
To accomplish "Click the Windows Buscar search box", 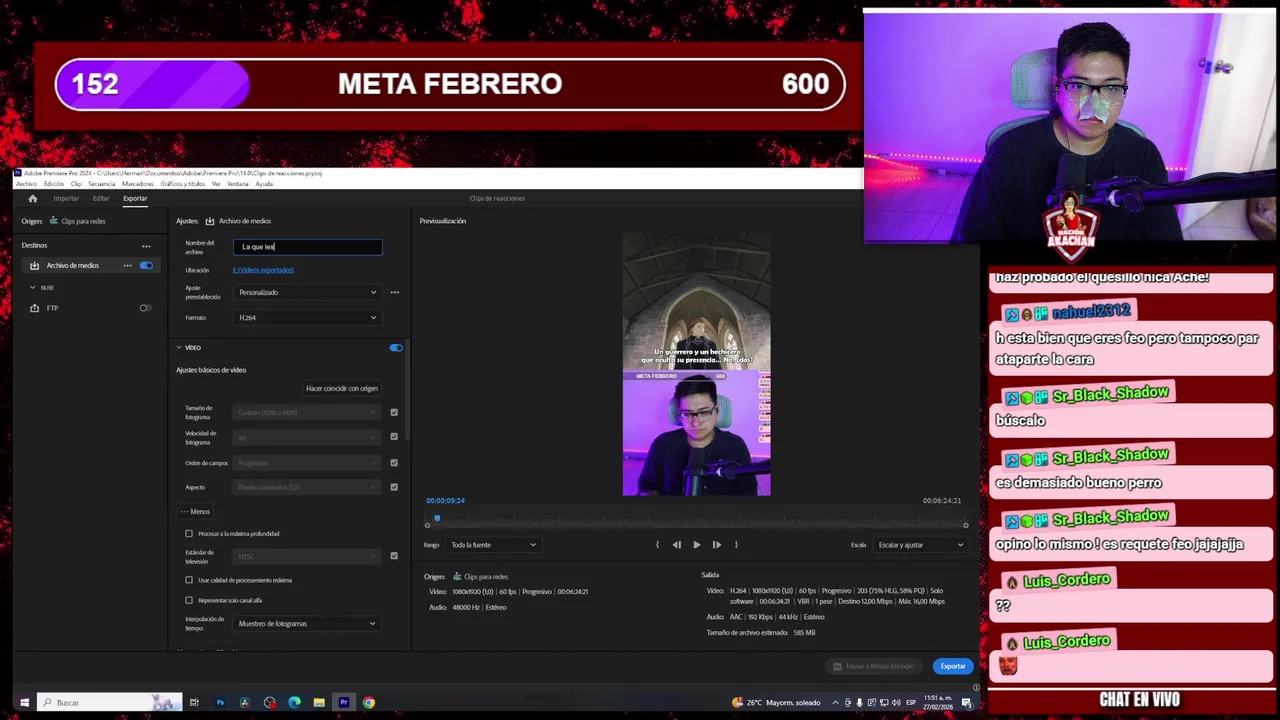I will coord(110,702).
